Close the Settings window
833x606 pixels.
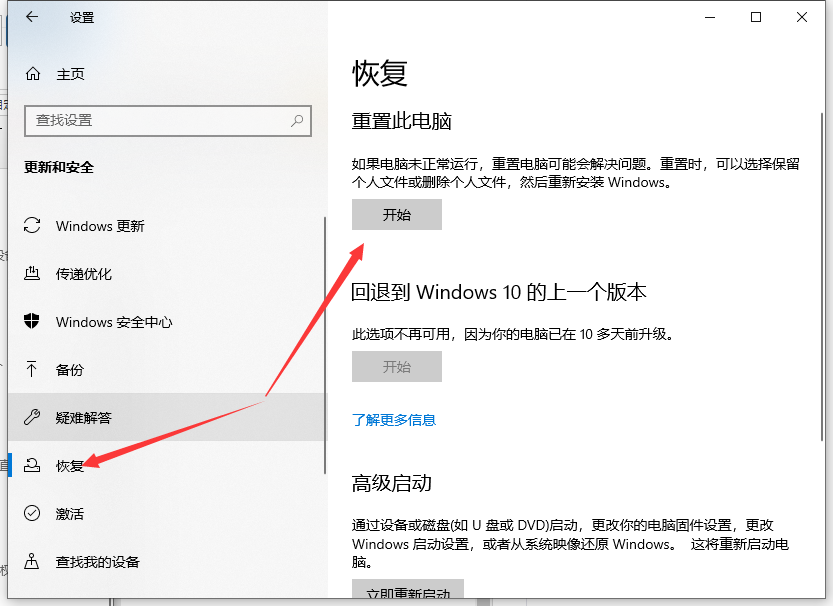(x=802, y=18)
